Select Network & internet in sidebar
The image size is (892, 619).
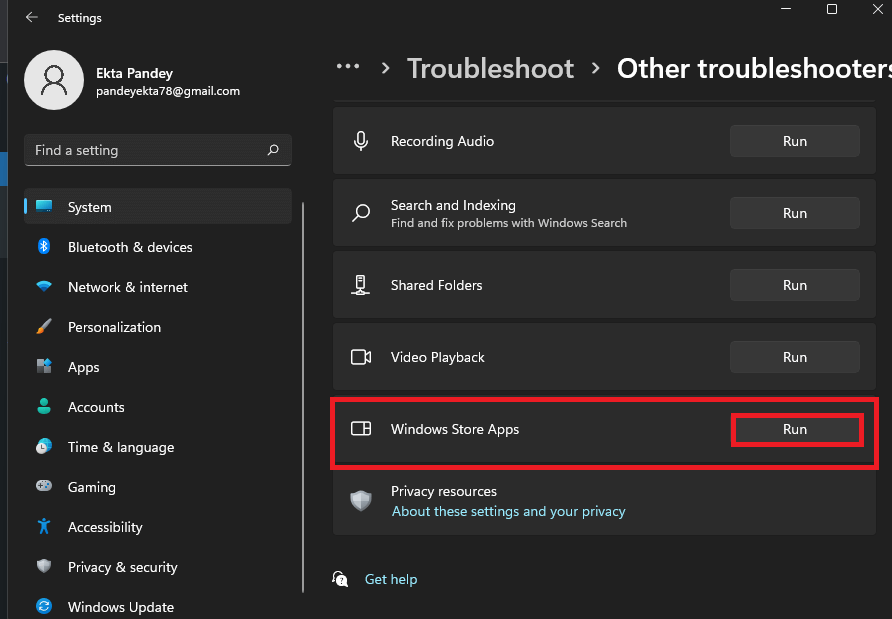[x=128, y=287]
